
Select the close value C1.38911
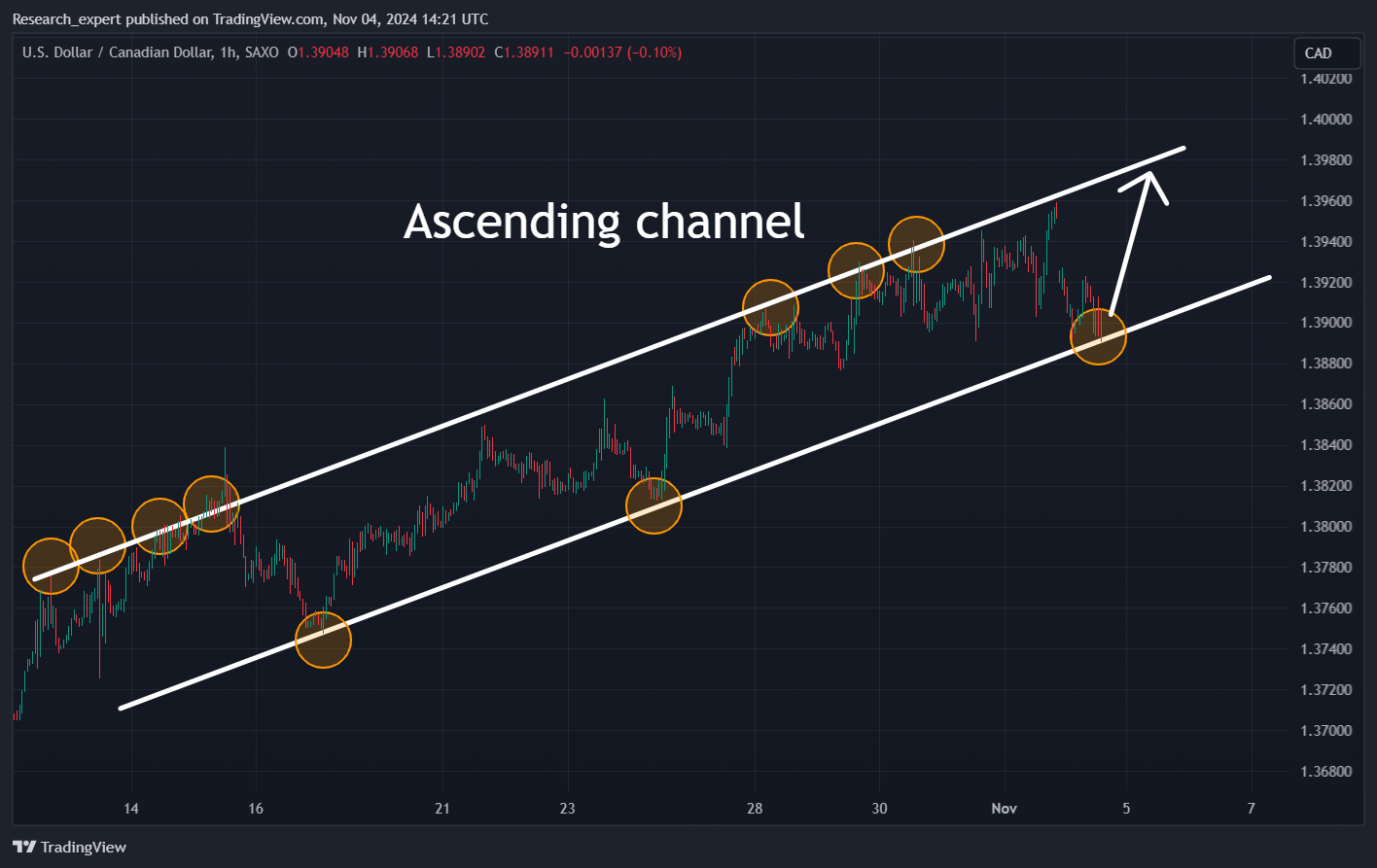coord(524,52)
